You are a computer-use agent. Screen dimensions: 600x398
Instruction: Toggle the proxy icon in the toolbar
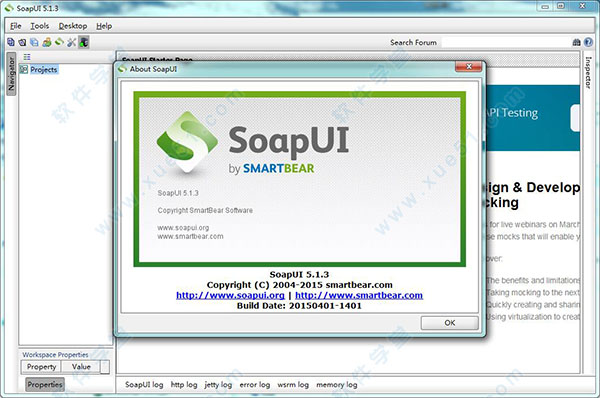coord(84,42)
